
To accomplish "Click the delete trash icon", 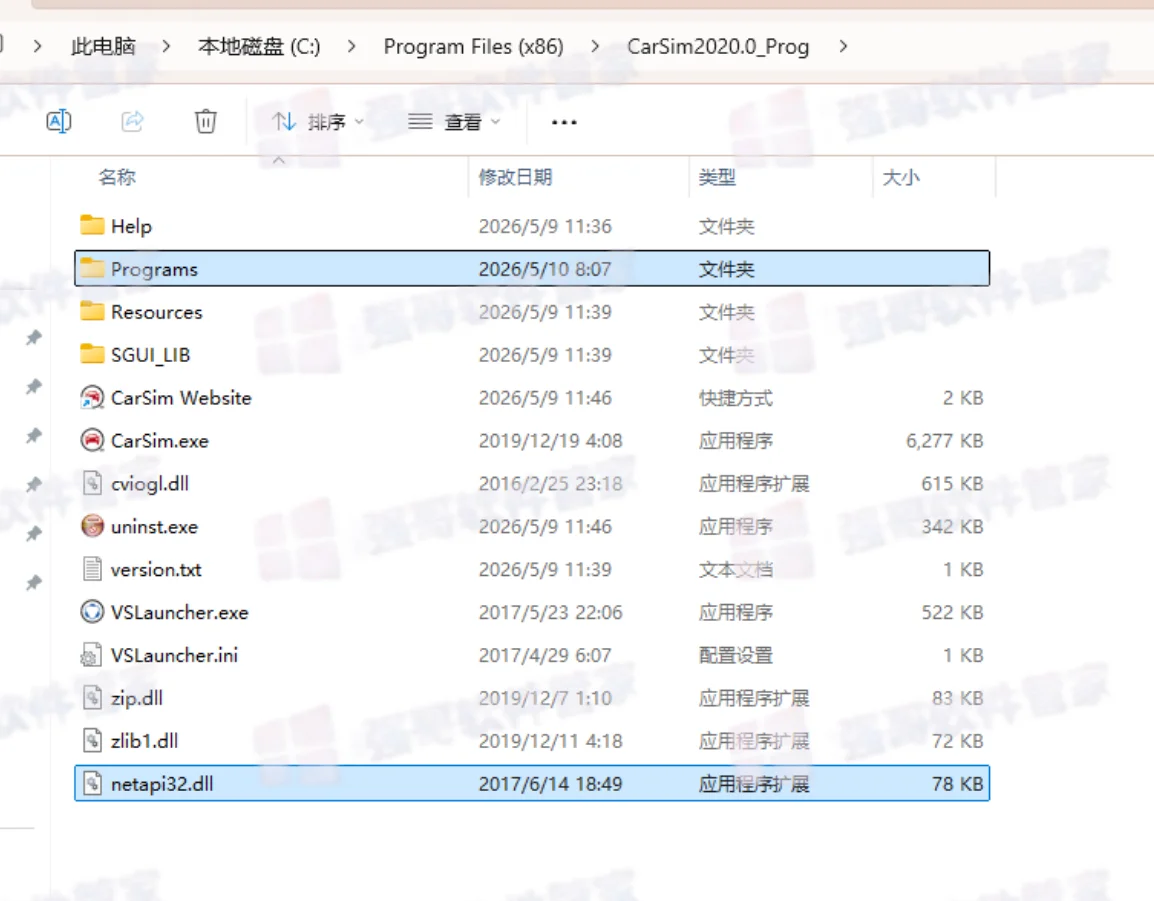I will click(x=205, y=121).
